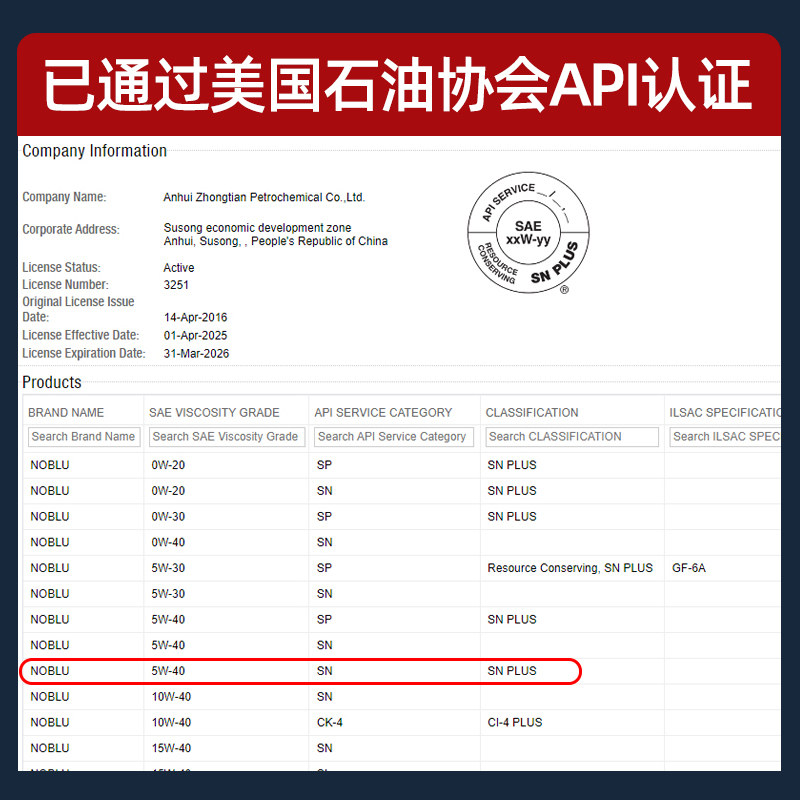This screenshot has width=800, height=800.
Task: Click Resource Conserving, SN PLUS classification cell
Action: pos(570,568)
